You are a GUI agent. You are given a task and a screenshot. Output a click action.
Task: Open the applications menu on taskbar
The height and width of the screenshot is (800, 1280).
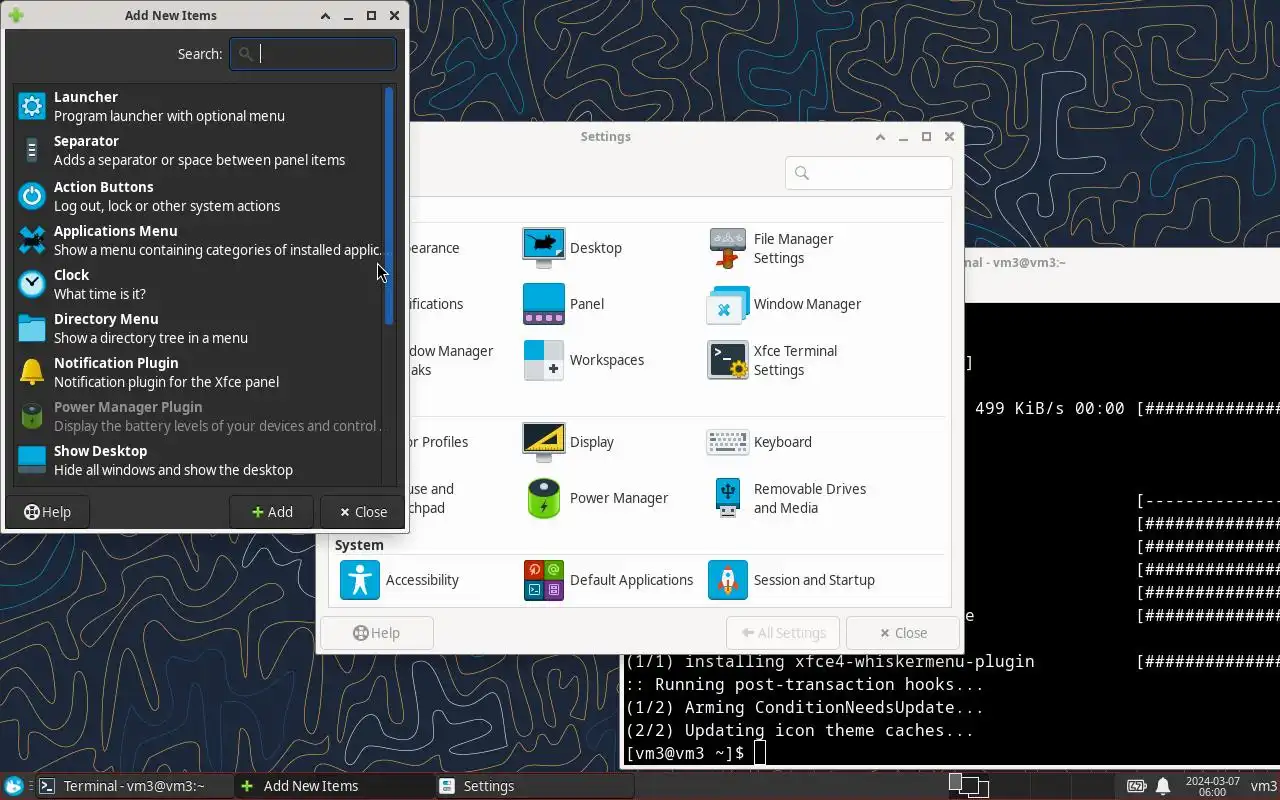(14, 786)
